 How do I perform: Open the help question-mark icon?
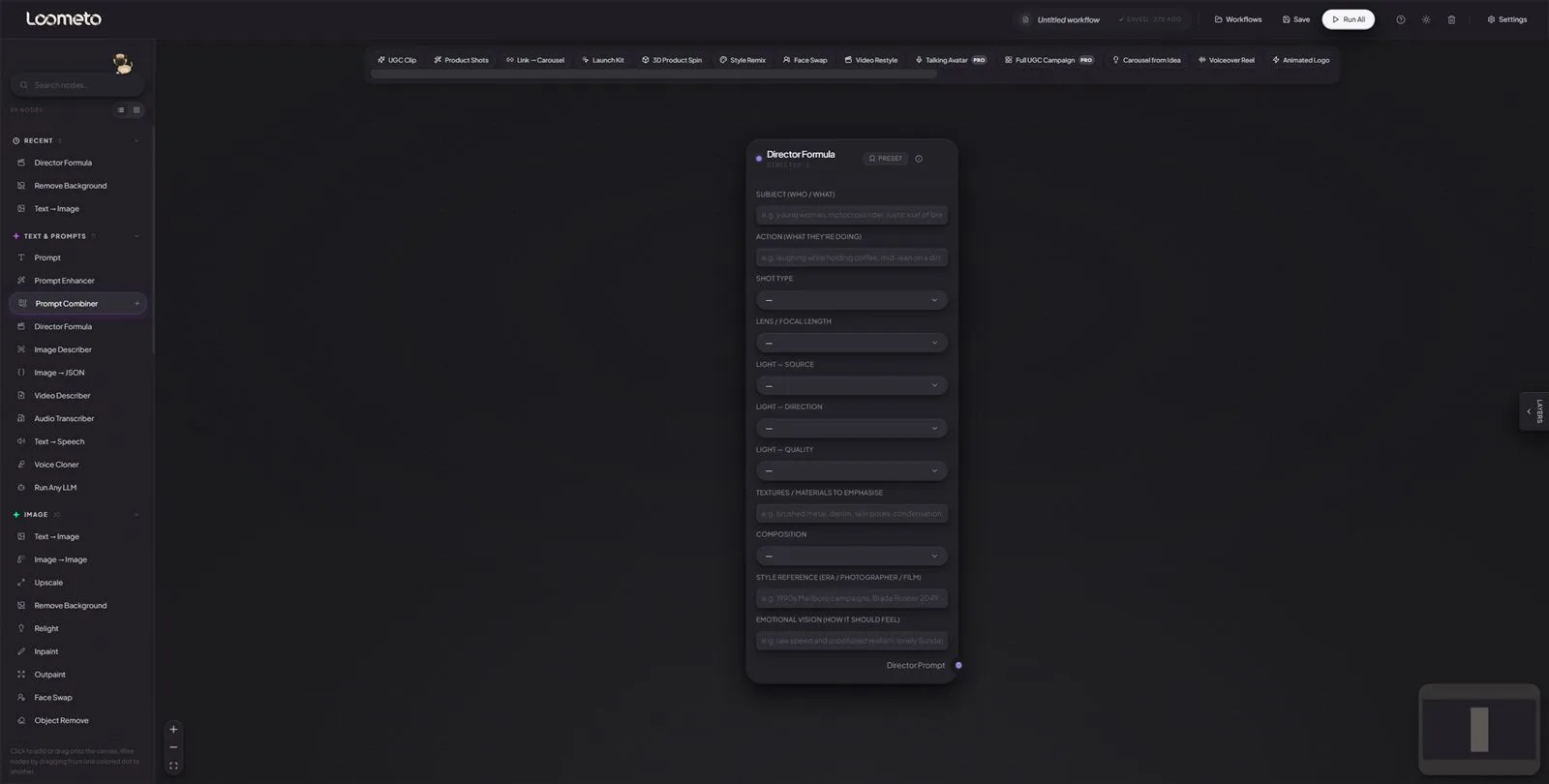(x=1400, y=19)
